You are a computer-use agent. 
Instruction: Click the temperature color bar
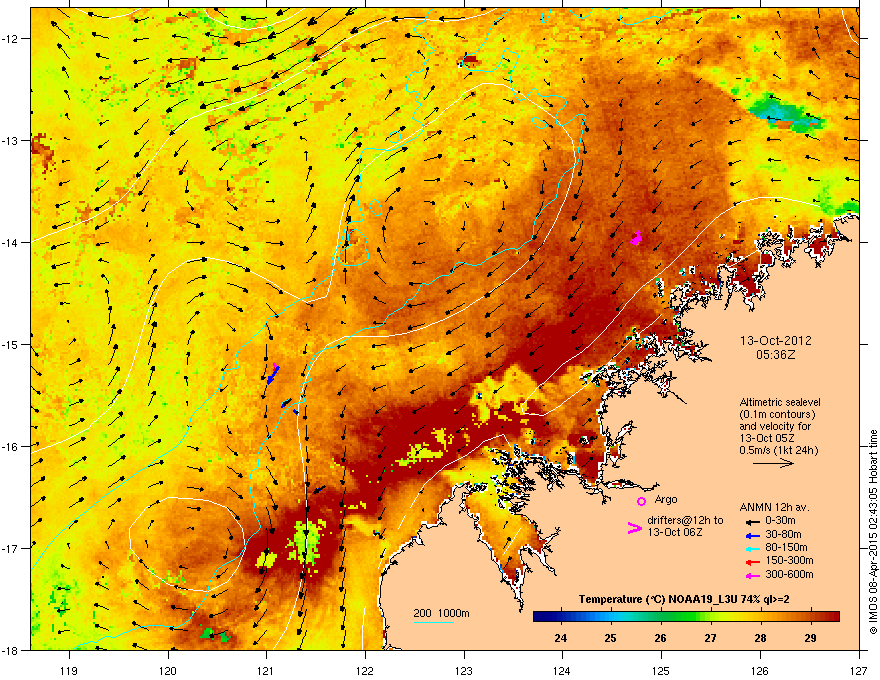pyautogui.click(x=686, y=617)
